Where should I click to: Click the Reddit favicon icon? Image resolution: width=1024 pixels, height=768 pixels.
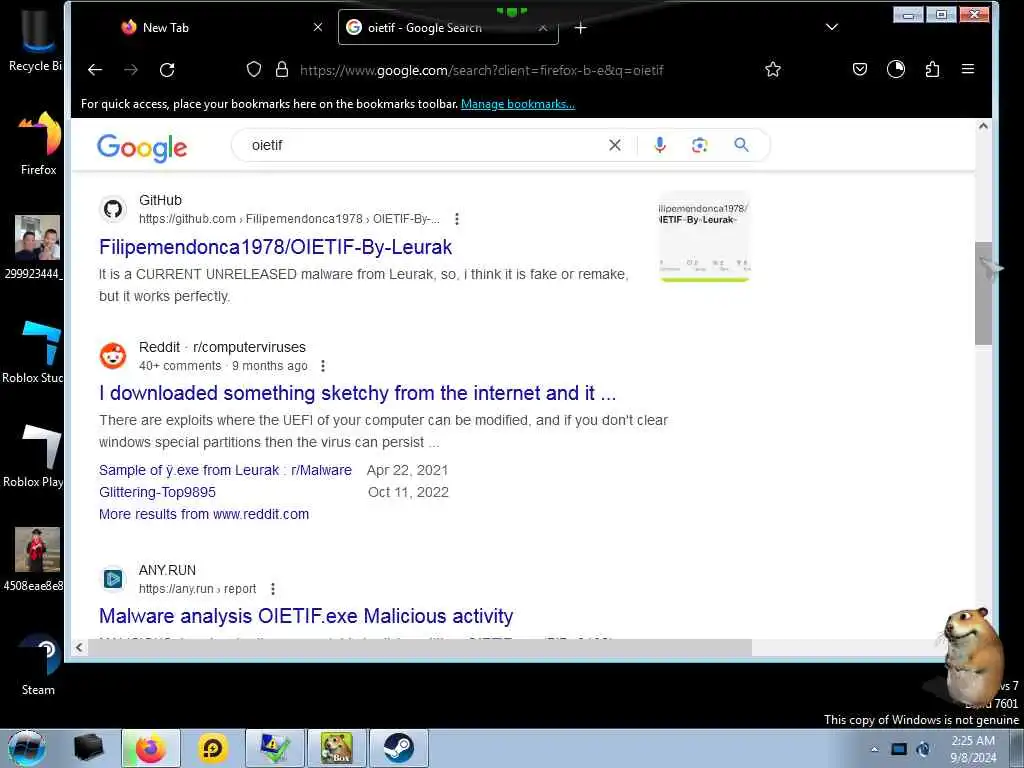point(113,356)
